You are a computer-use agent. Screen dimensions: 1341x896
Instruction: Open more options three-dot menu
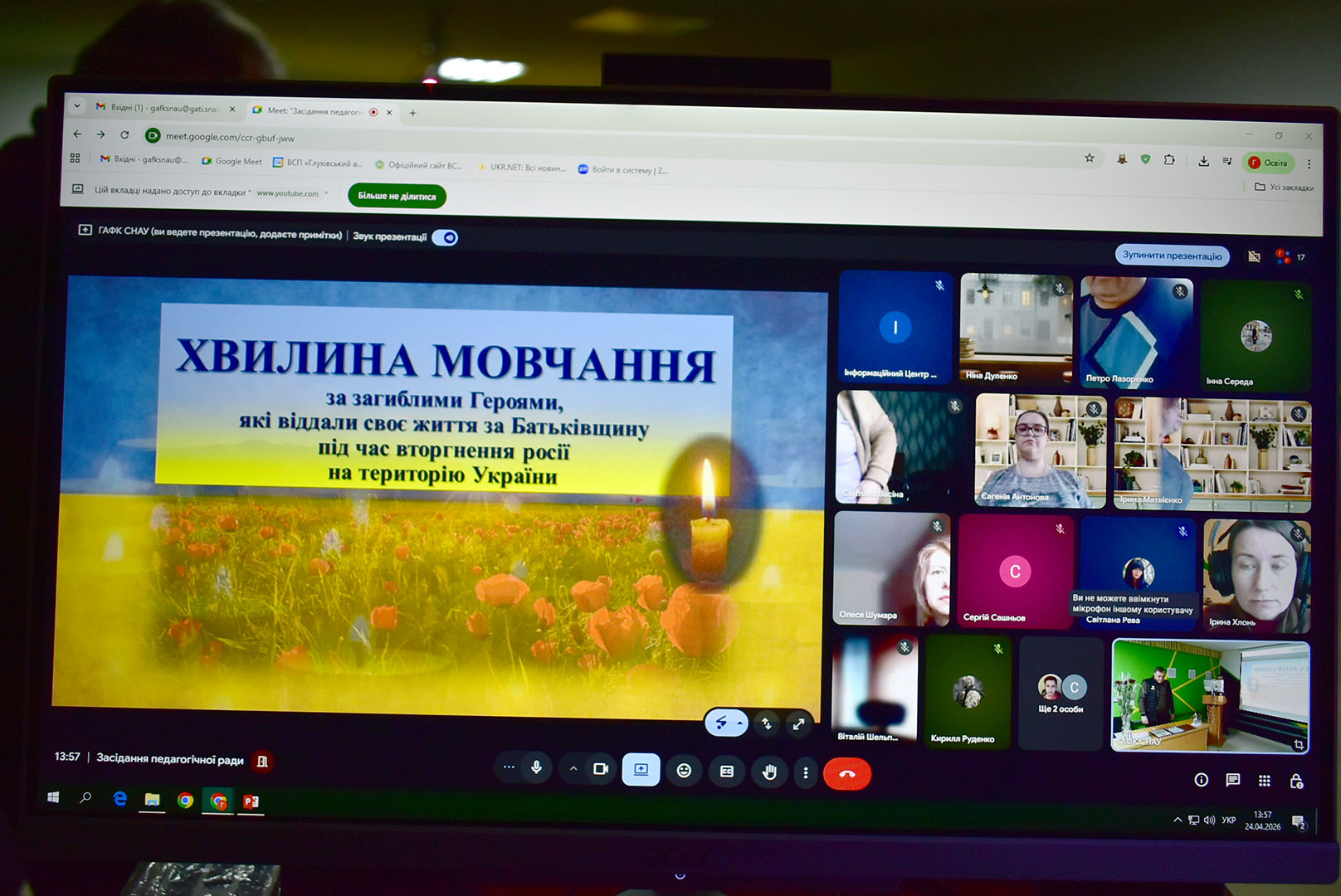[805, 773]
